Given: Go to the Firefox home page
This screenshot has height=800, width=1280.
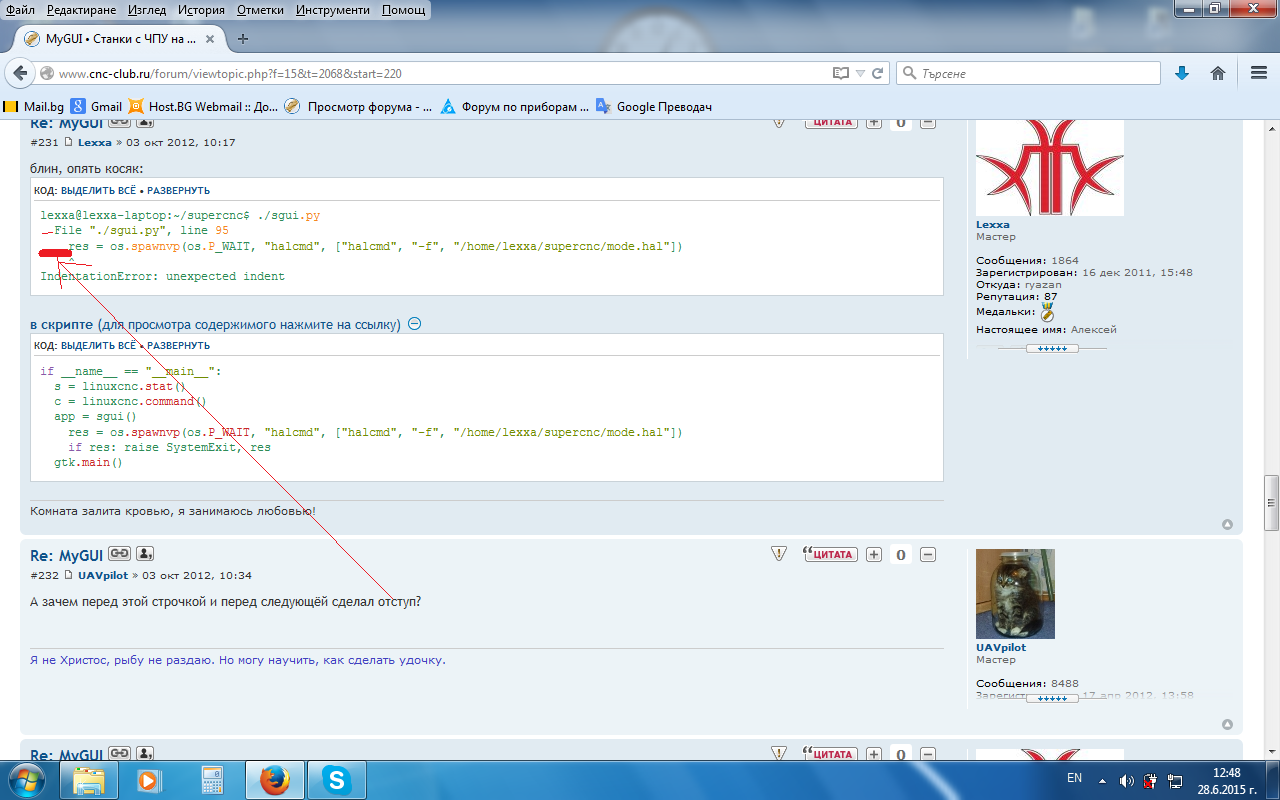Looking at the screenshot, I should (1218, 73).
